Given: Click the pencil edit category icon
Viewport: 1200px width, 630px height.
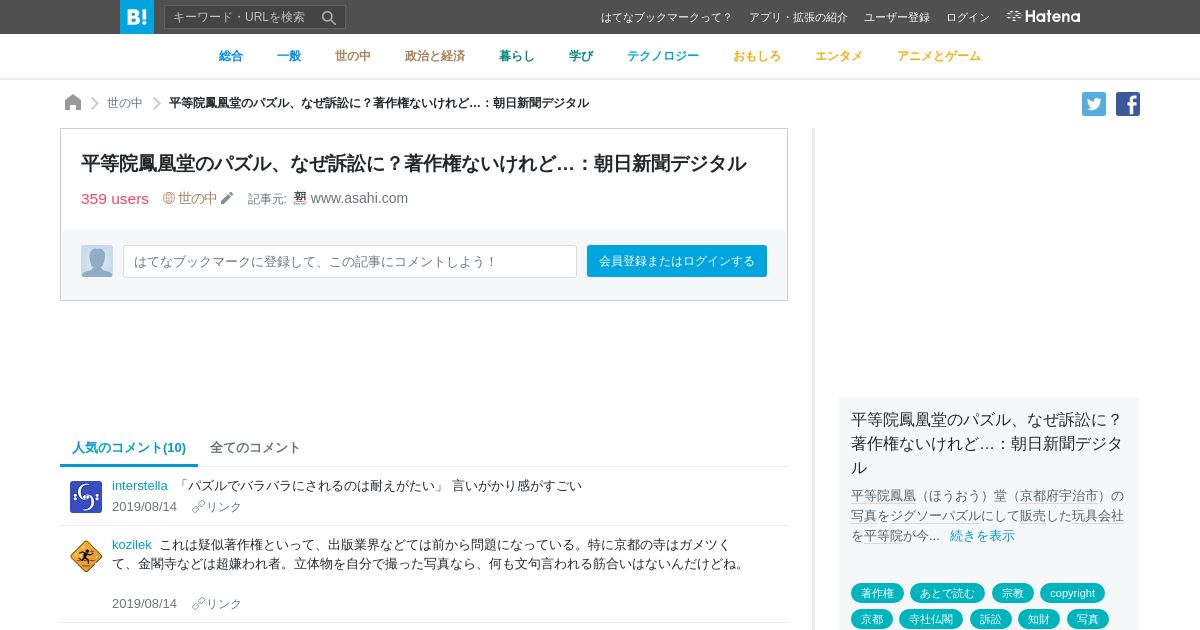Looking at the screenshot, I should [227, 198].
